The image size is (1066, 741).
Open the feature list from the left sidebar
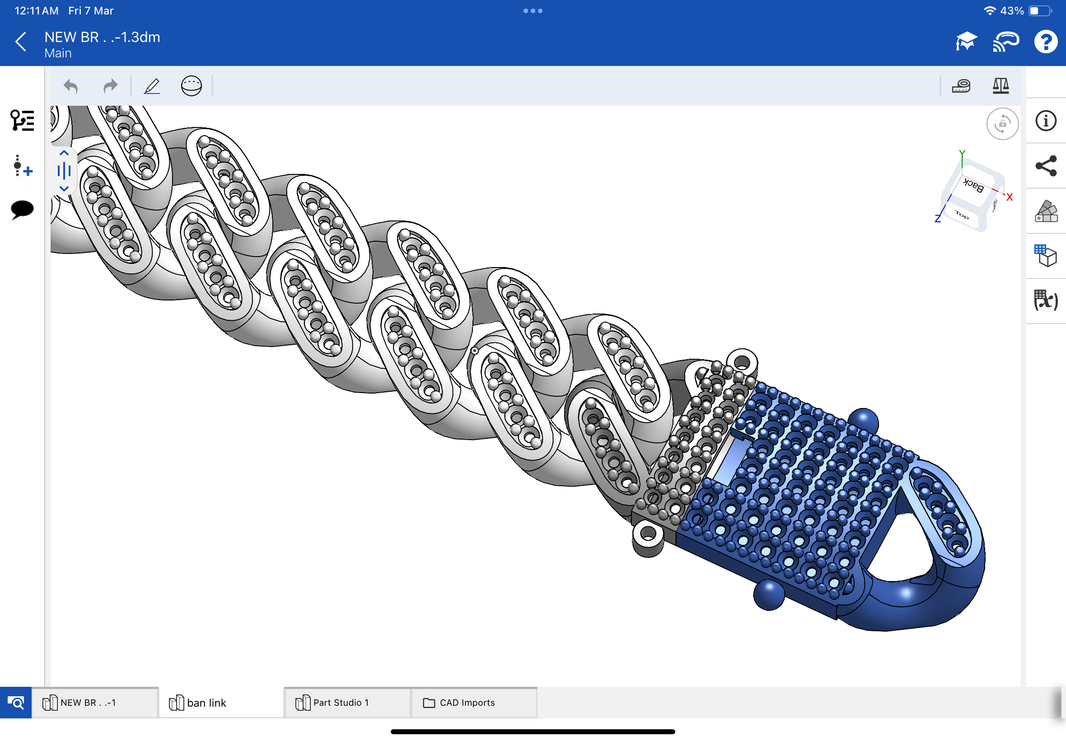pyautogui.click(x=22, y=120)
